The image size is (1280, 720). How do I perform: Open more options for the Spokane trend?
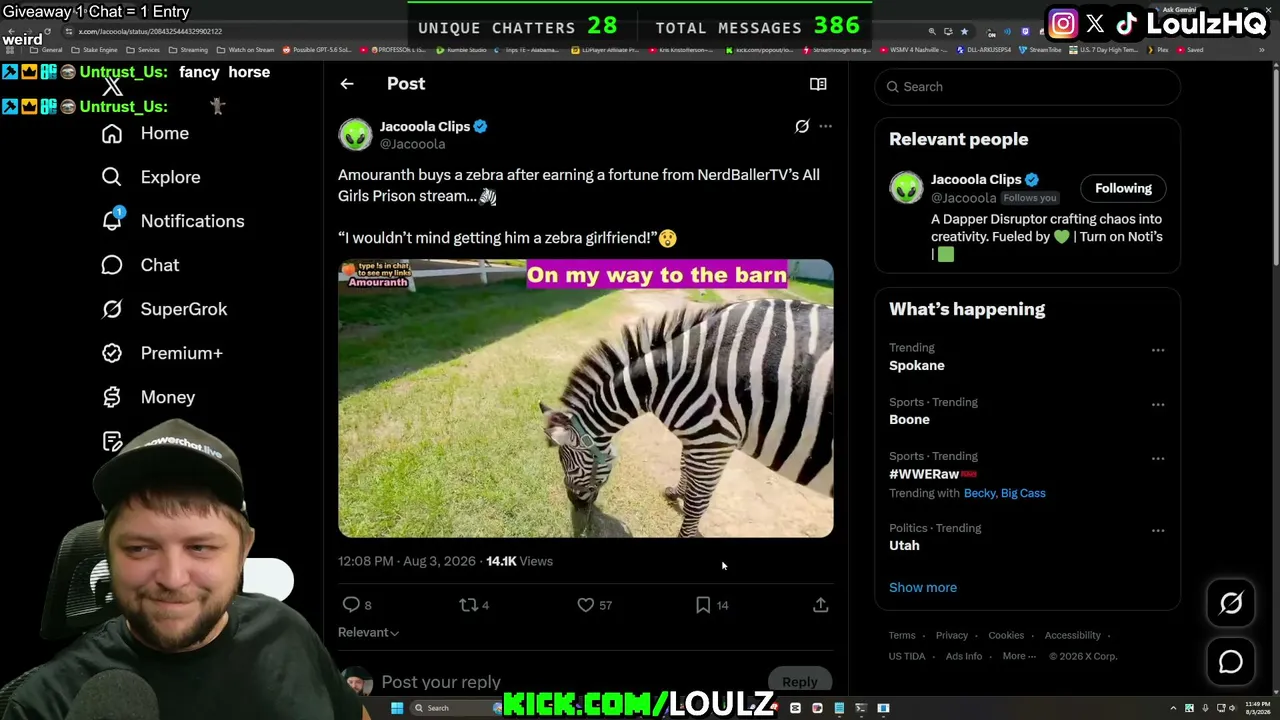tap(1158, 350)
